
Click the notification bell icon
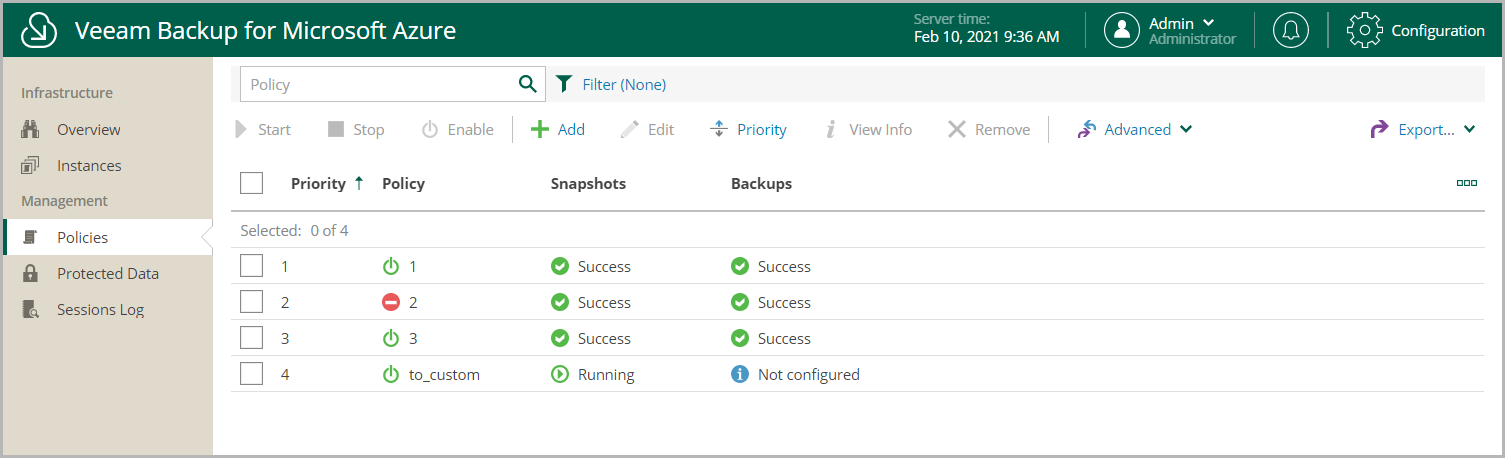pos(1290,30)
